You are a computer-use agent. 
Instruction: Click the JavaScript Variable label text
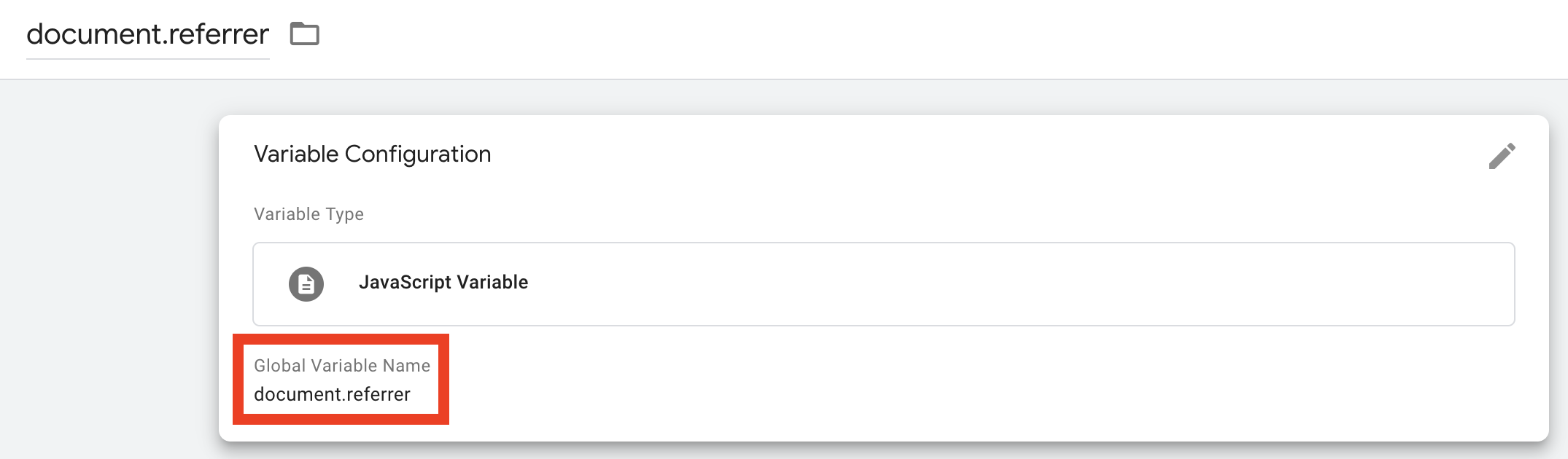[x=443, y=283]
